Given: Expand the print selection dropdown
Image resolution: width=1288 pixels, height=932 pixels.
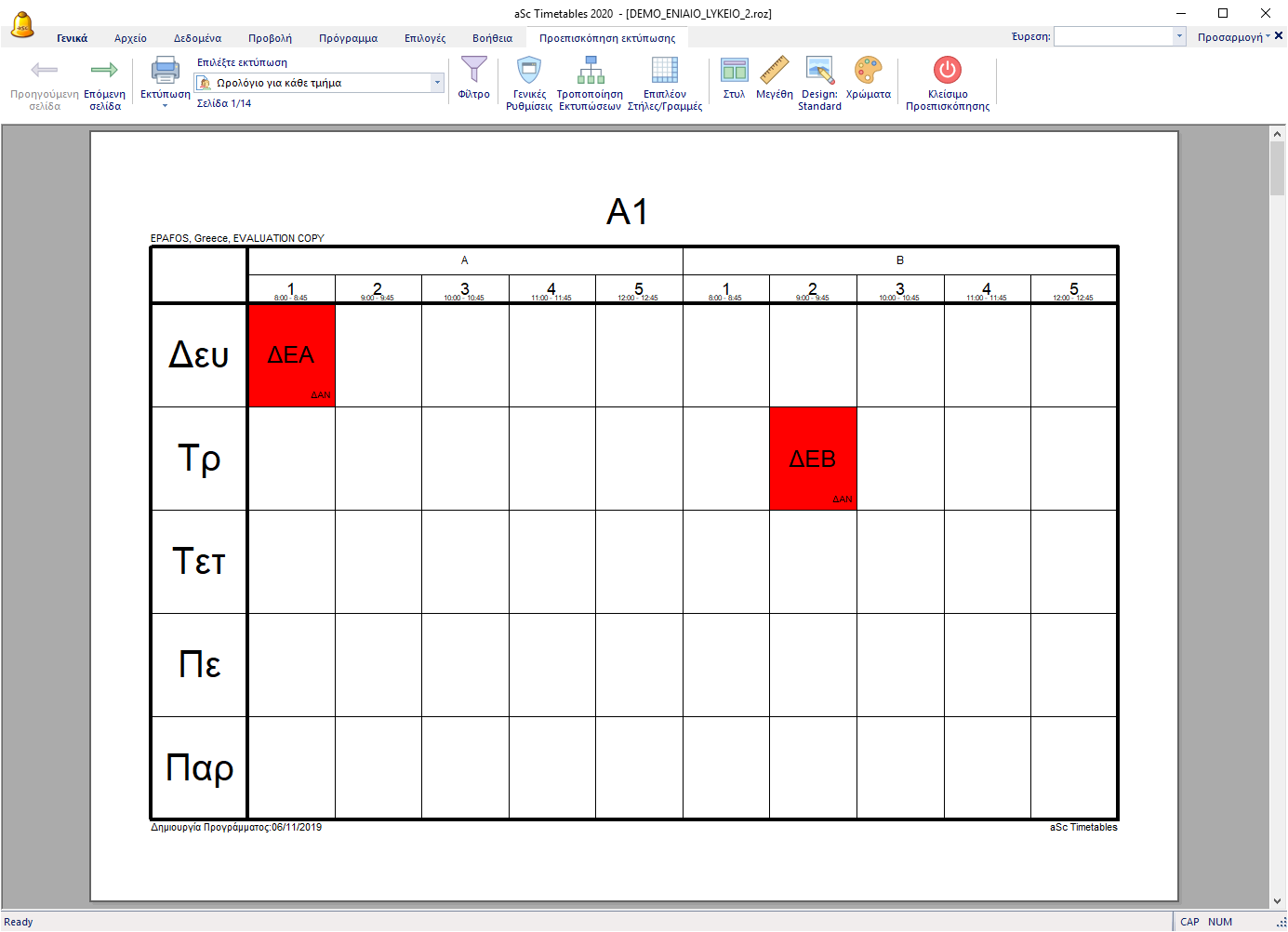Looking at the screenshot, I should tap(437, 83).
